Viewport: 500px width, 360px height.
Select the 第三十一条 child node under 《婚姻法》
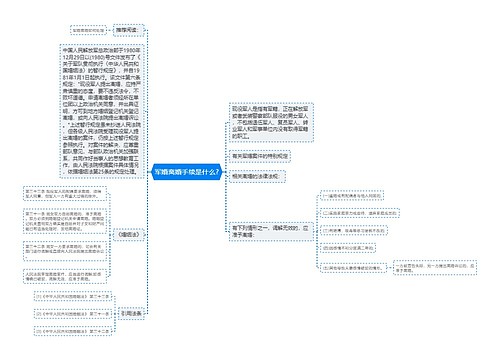click(65, 221)
